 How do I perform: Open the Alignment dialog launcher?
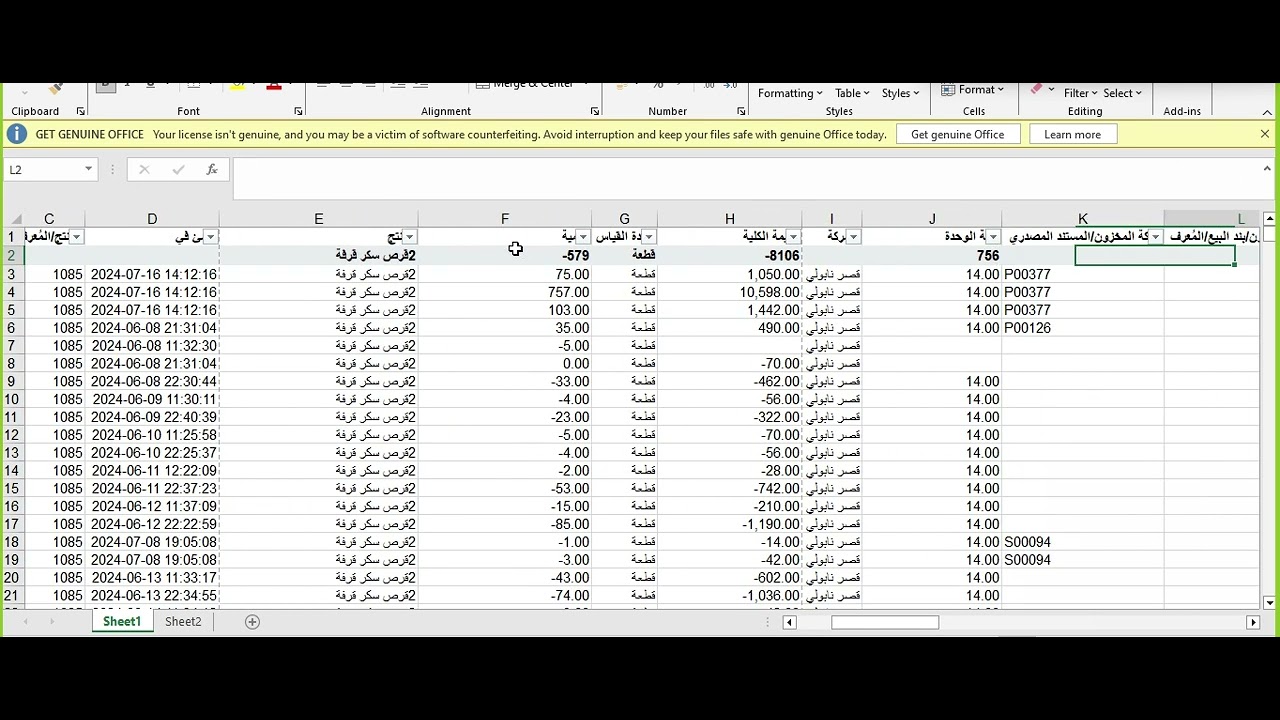[594, 111]
